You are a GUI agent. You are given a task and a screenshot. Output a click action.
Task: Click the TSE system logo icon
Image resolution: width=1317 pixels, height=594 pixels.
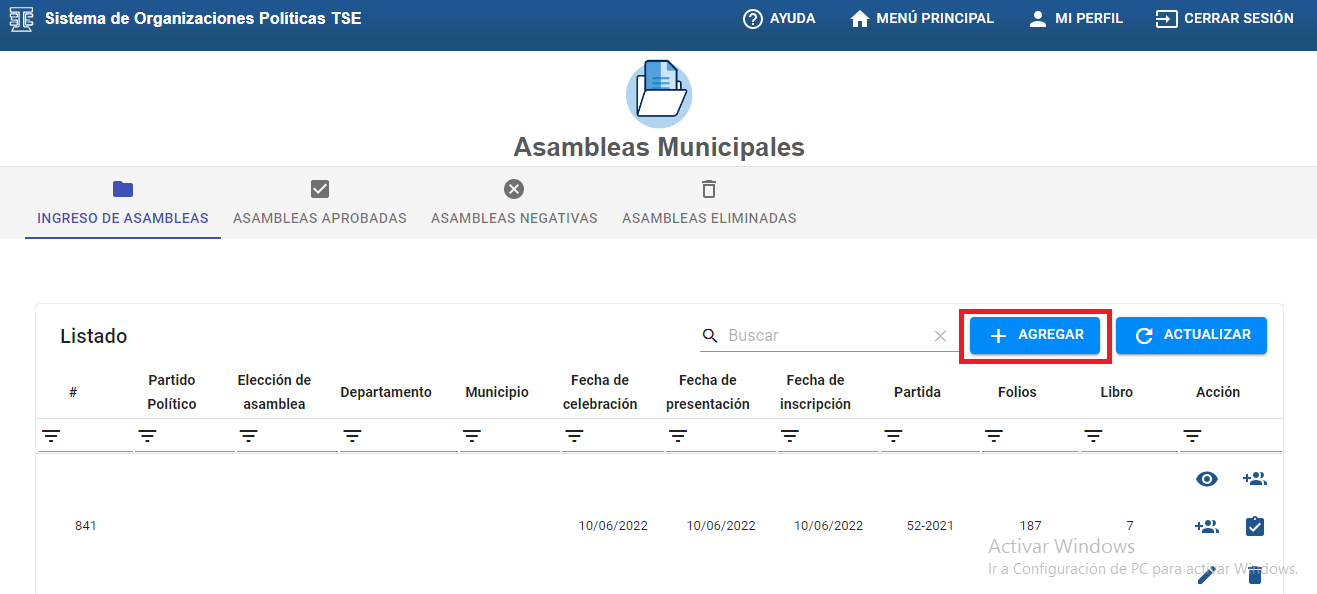pyautogui.click(x=21, y=19)
